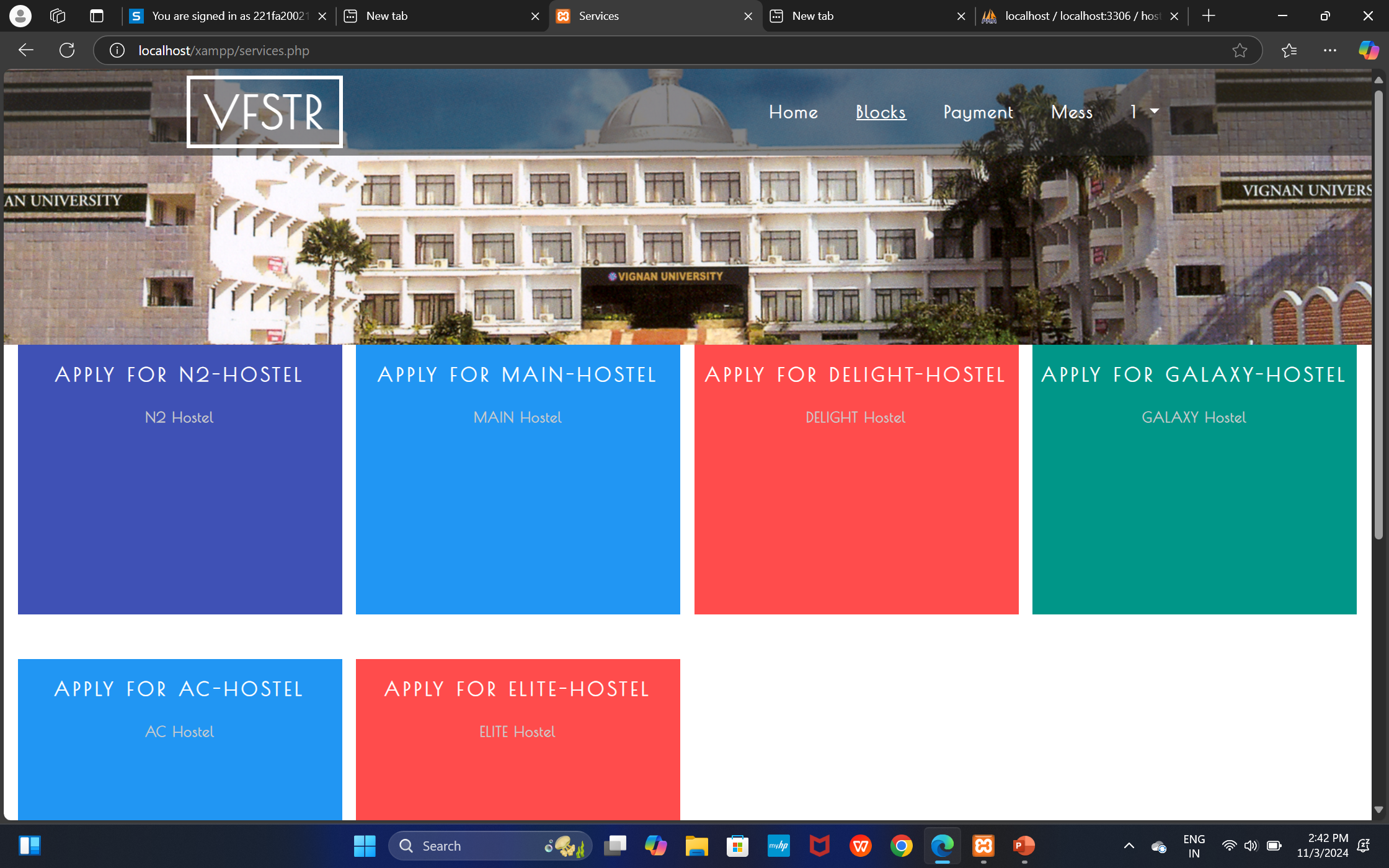1389x868 pixels.
Task: Open Apply for Main-Hostel card
Action: (x=518, y=479)
